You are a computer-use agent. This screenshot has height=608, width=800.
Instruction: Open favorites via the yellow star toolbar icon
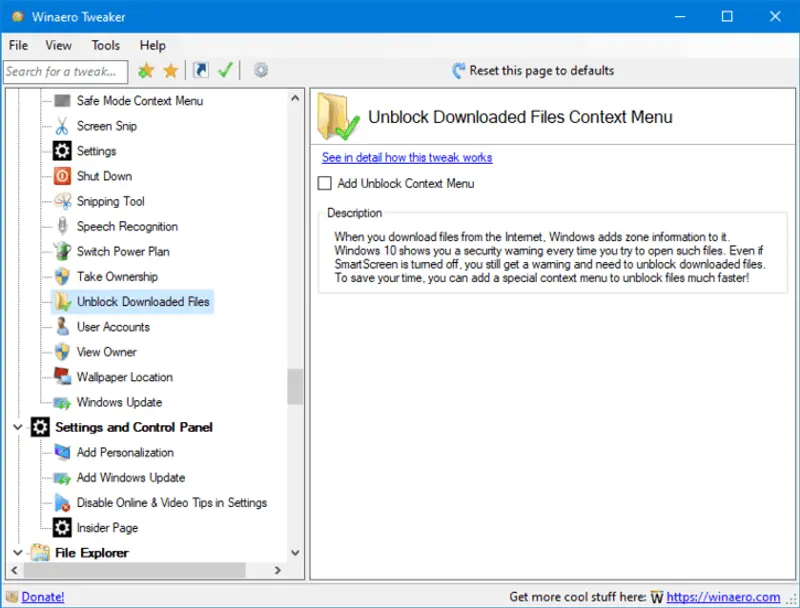pos(168,70)
